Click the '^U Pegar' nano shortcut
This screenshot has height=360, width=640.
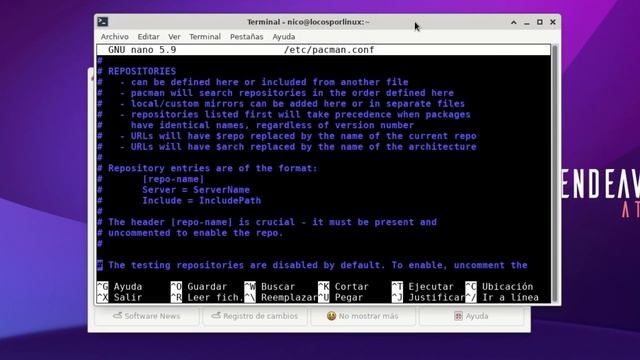[x=340, y=298]
